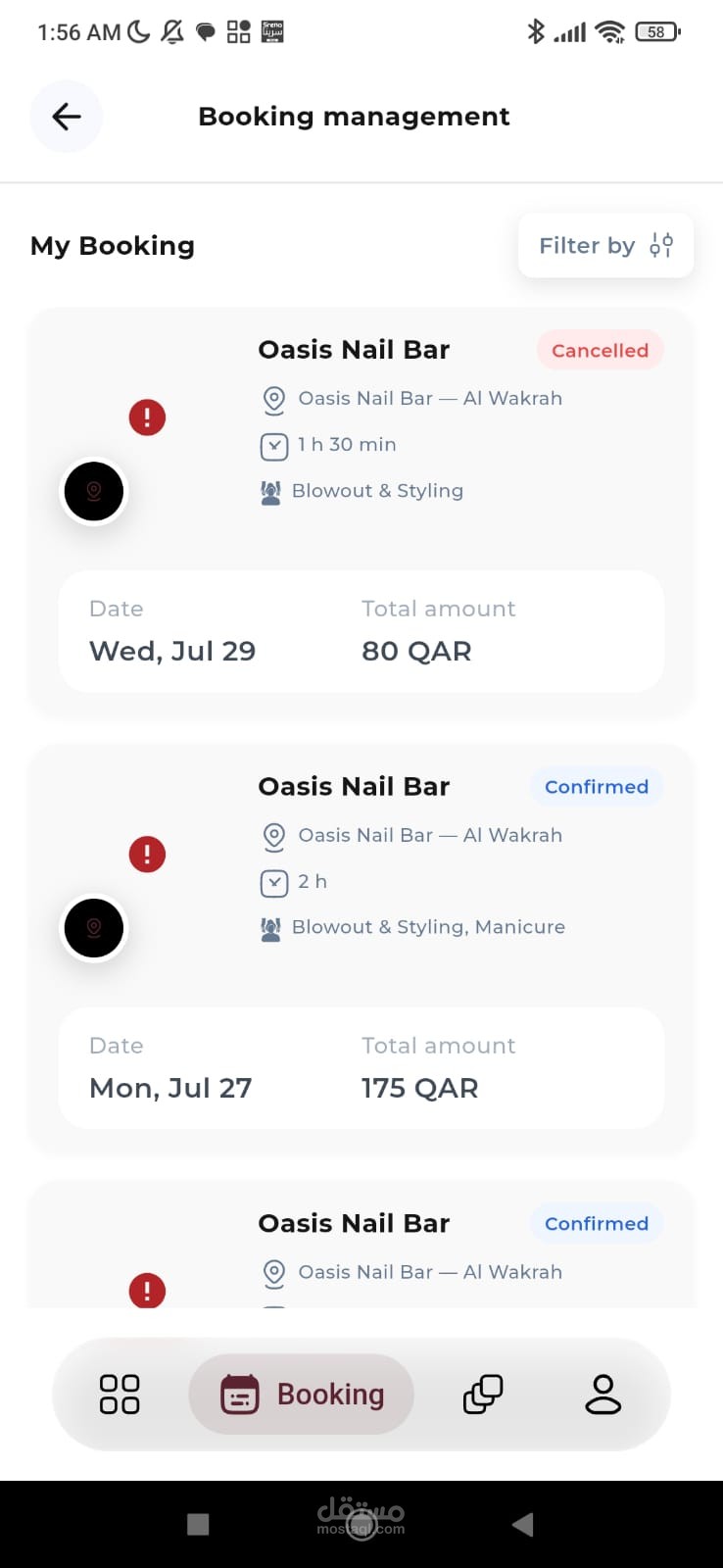Open the dashboard grid icon in bottom bar
The image size is (723, 1568).
tap(120, 1394)
